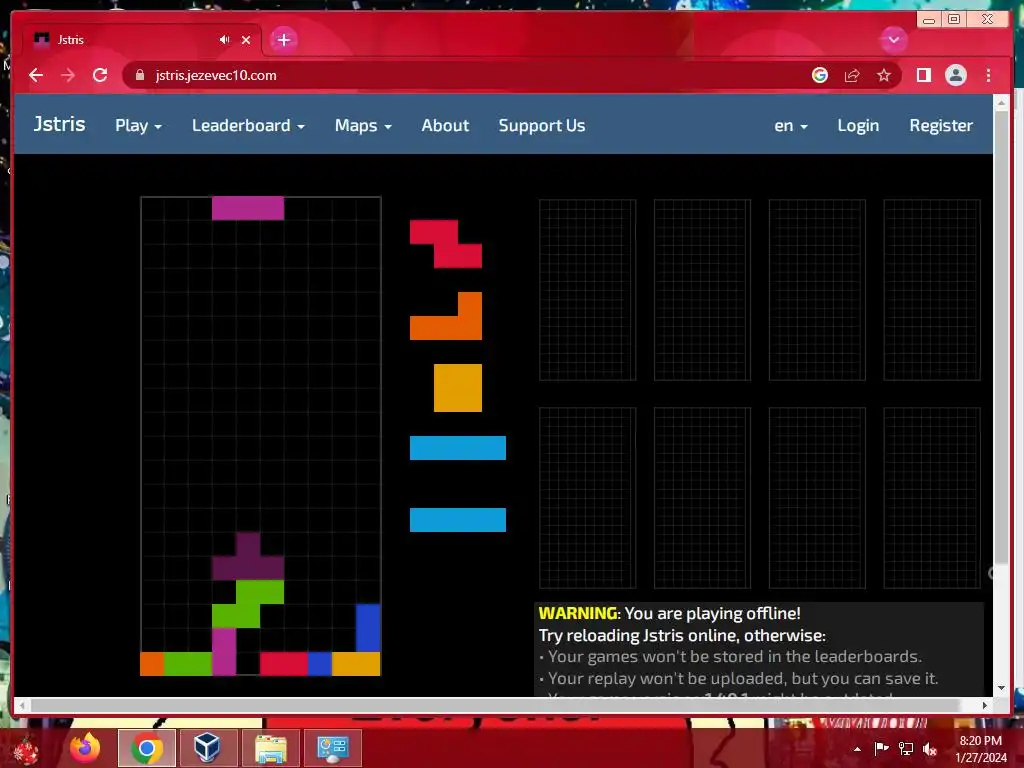This screenshot has width=1024, height=768.
Task: Reload the Jstris page
Action: [x=100, y=75]
